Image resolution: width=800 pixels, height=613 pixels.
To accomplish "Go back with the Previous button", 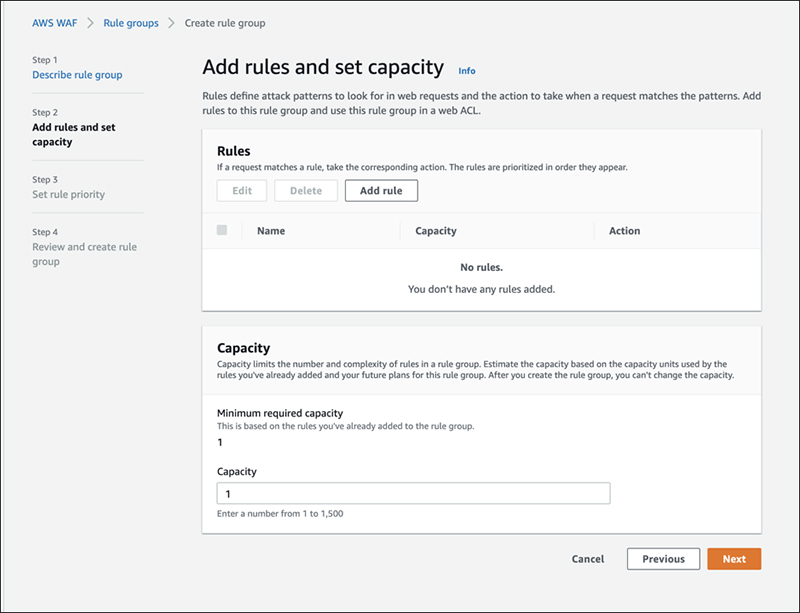I will click(x=663, y=559).
